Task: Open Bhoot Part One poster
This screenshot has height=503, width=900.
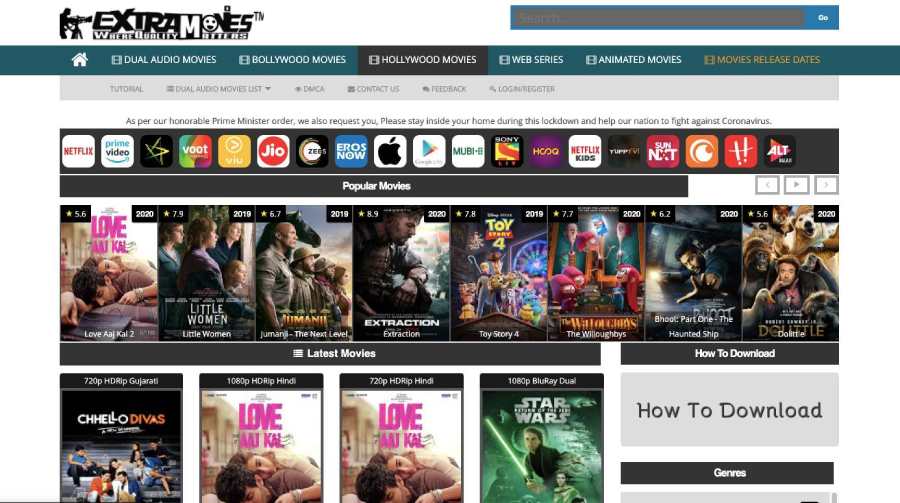Action: pyautogui.click(x=693, y=273)
